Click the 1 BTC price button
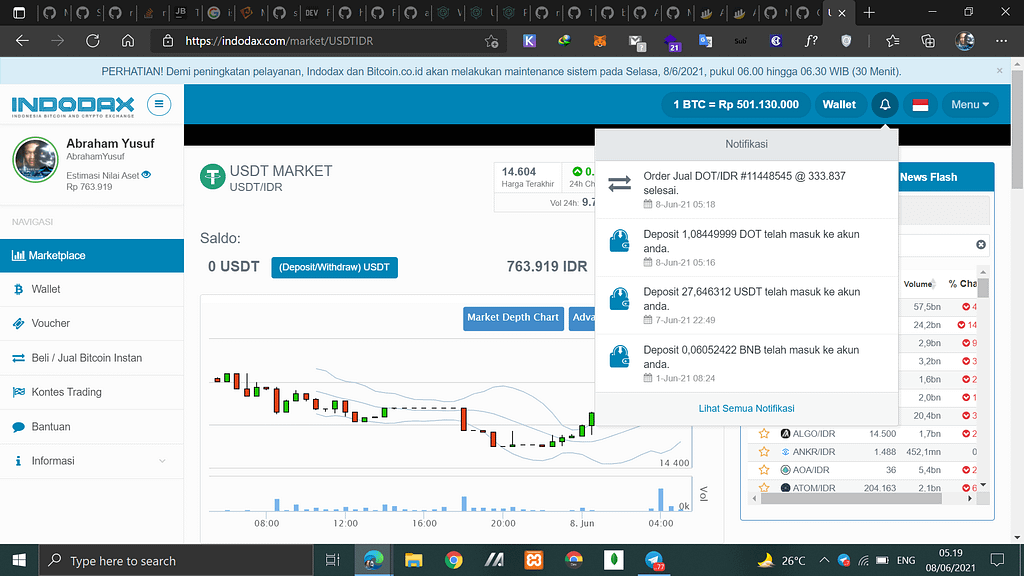Image resolution: width=1024 pixels, height=576 pixels. (736, 104)
